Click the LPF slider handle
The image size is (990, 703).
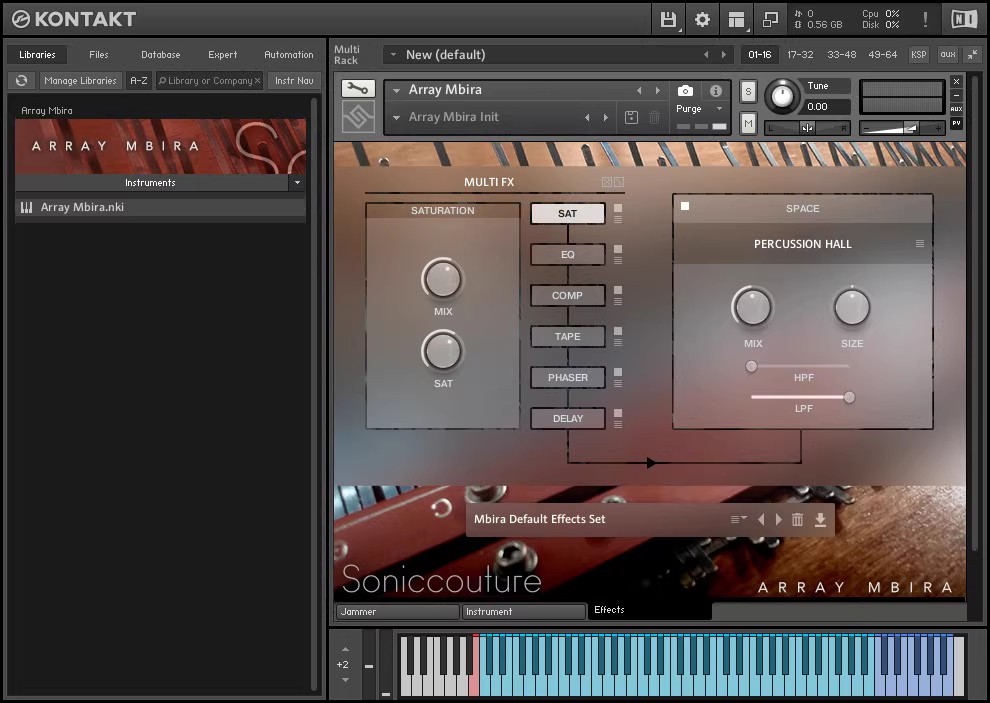(x=849, y=397)
